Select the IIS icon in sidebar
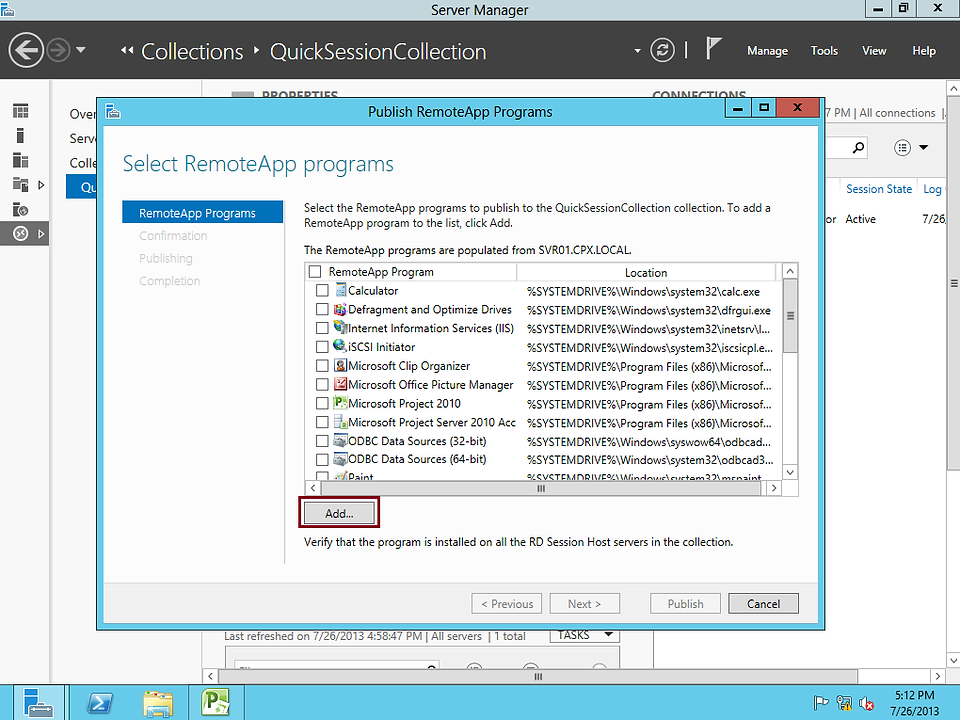This screenshot has width=960, height=720. 21,209
